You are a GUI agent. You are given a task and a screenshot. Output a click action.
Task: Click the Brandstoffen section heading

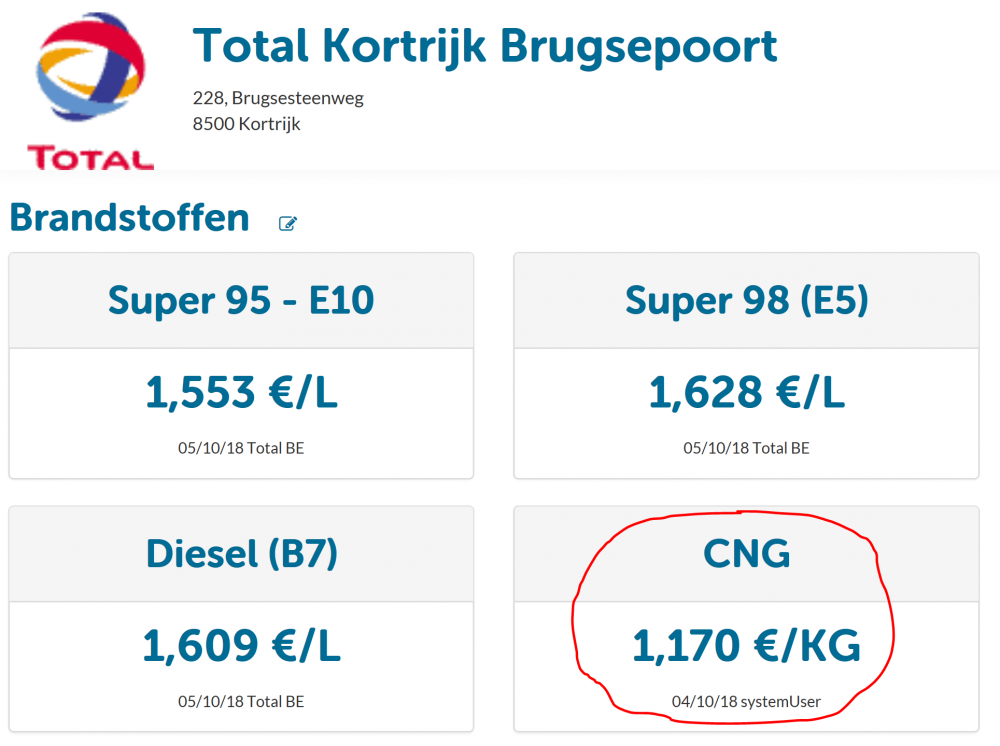[129, 218]
